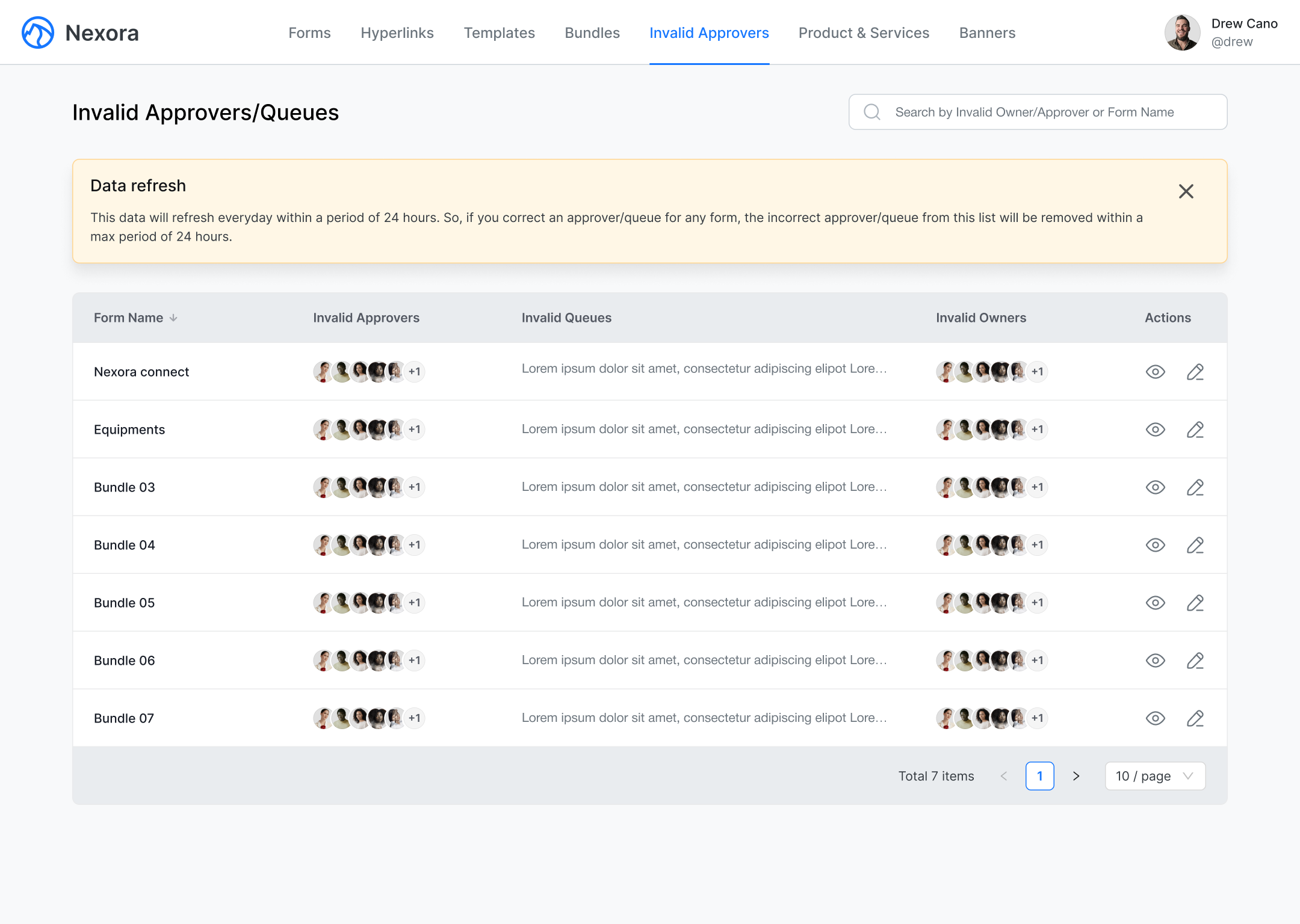Image resolution: width=1300 pixels, height=924 pixels.
Task: Open the edit icon for Bundle 07
Action: click(x=1195, y=718)
